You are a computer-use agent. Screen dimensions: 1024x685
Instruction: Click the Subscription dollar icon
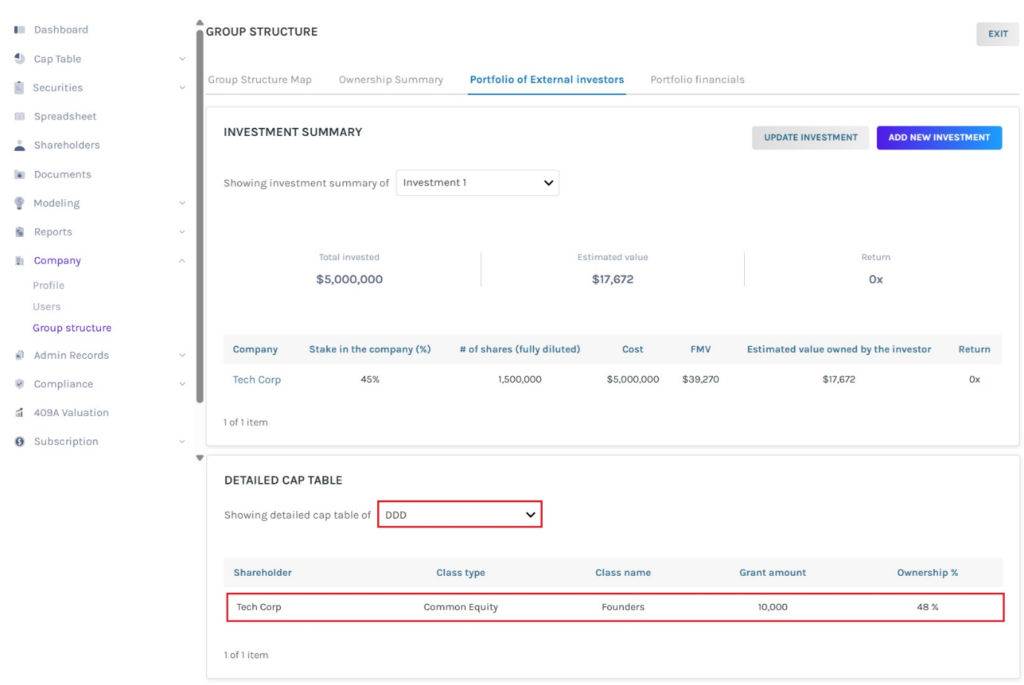pyautogui.click(x=19, y=442)
